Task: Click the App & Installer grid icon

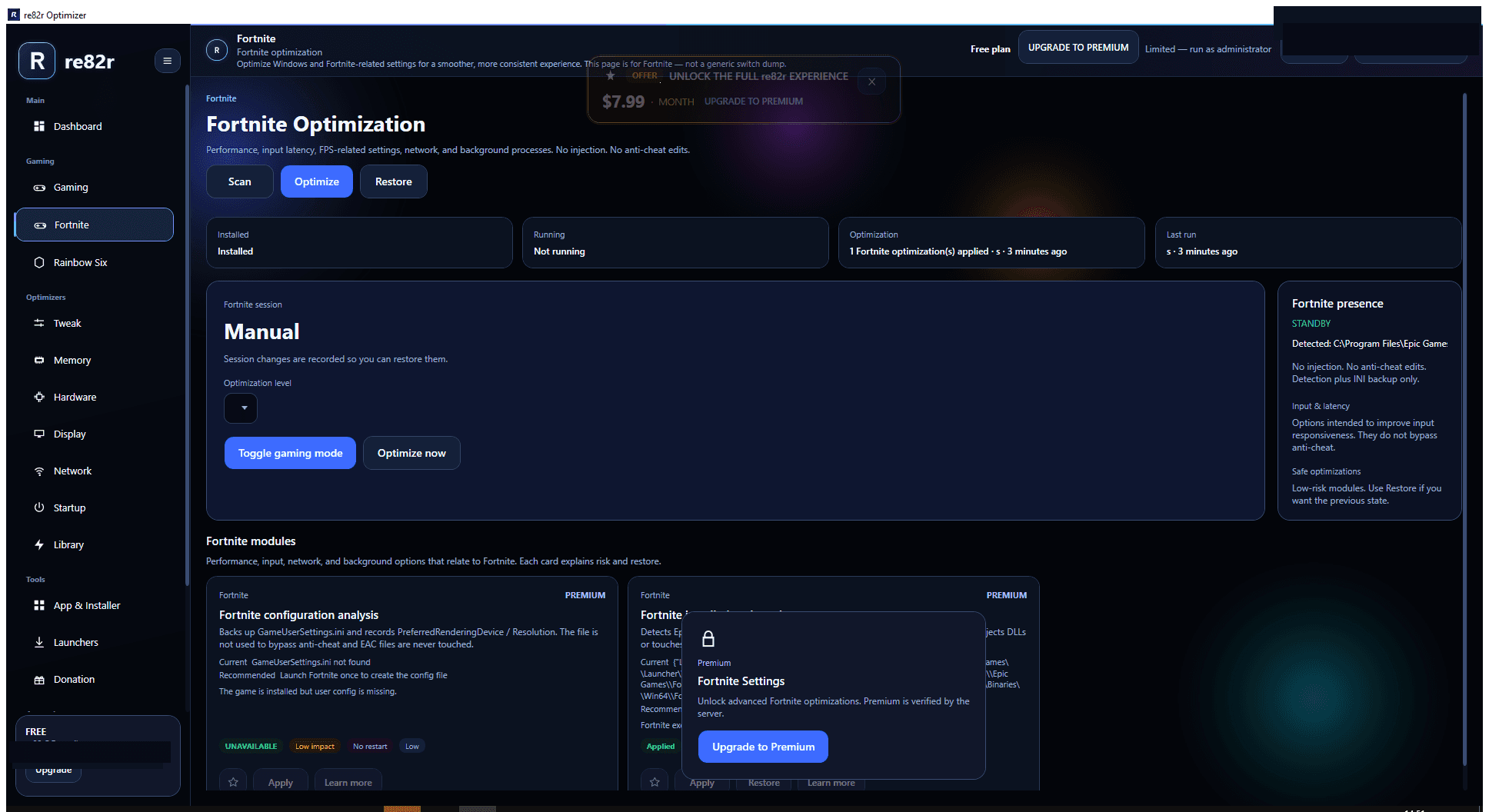Action: click(39, 605)
